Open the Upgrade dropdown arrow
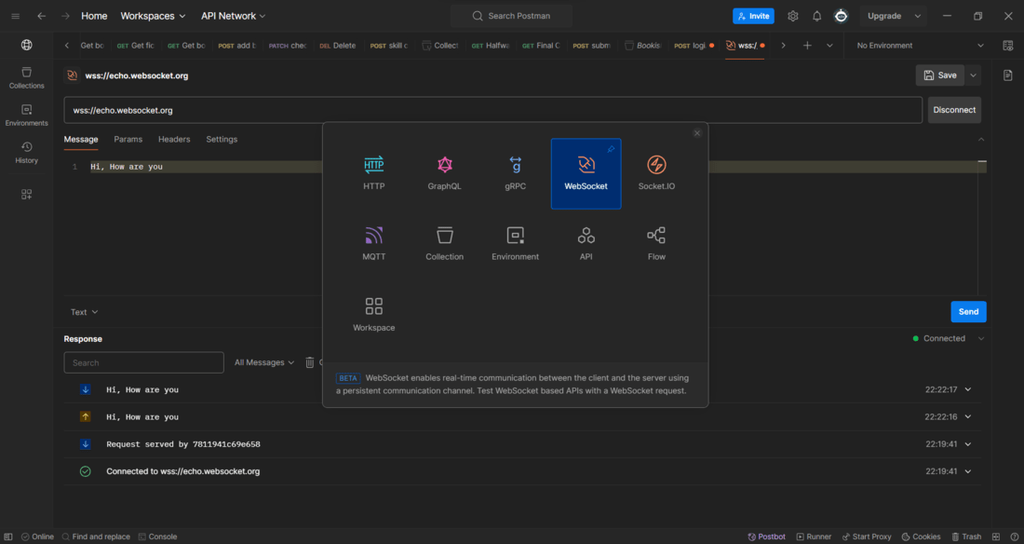1024x544 pixels. pyautogui.click(x=918, y=16)
